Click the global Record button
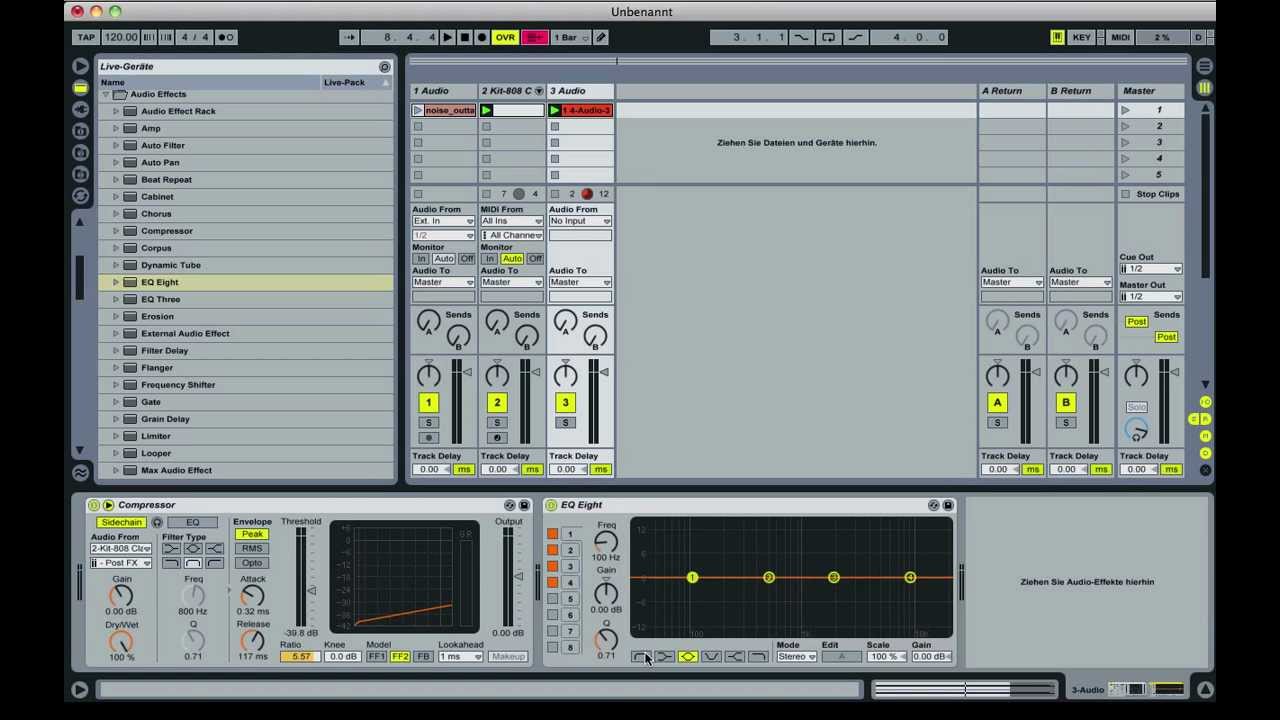The height and width of the screenshot is (720, 1280). coord(481,37)
